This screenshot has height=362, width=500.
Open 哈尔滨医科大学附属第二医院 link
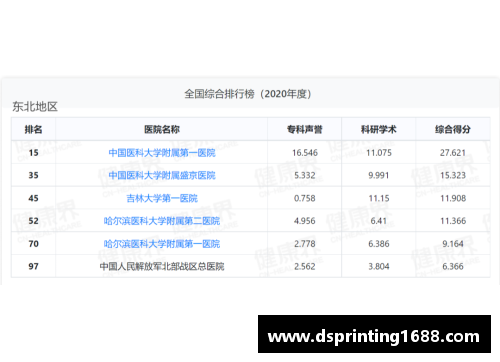162,221
